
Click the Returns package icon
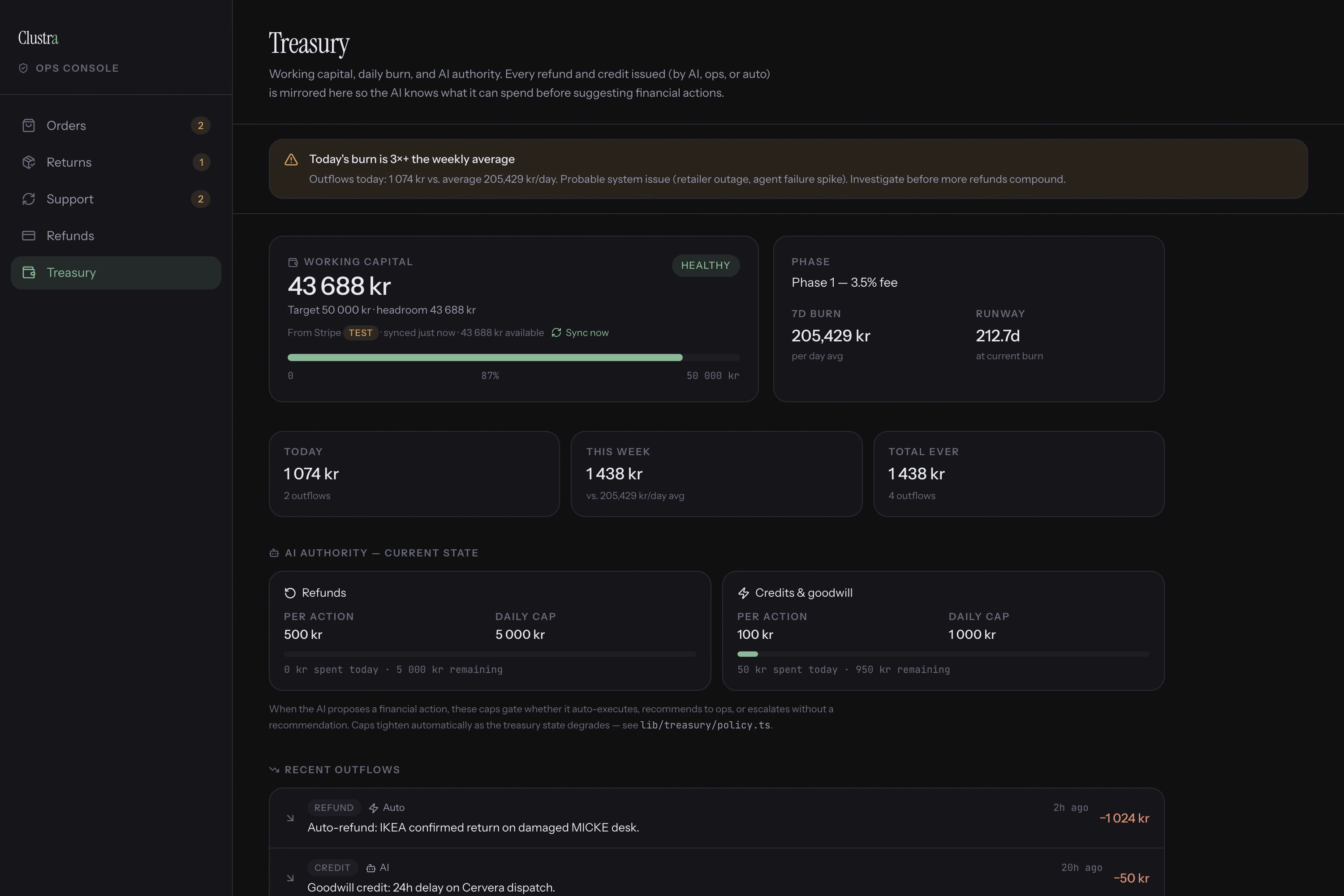(x=29, y=162)
